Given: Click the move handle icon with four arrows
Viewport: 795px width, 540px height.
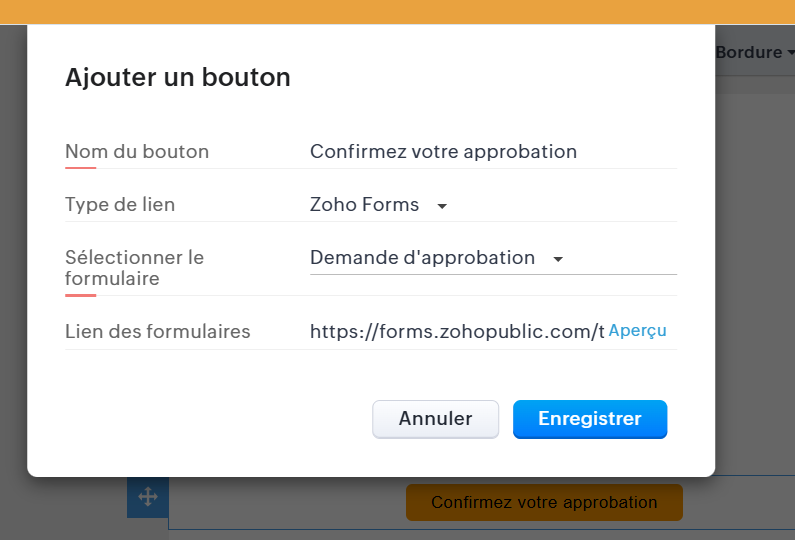Looking at the screenshot, I should 148,497.
